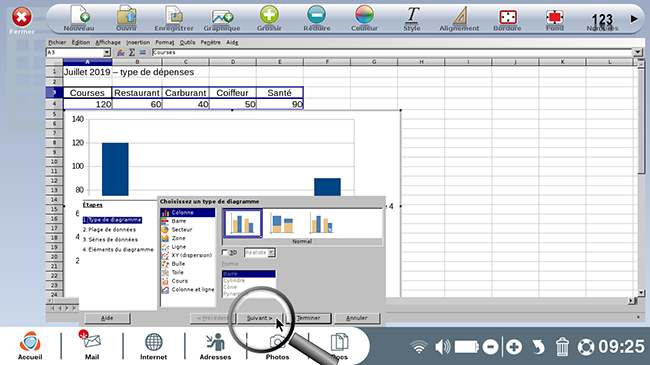Show more toolbar tools with right arrow

click(x=634, y=19)
